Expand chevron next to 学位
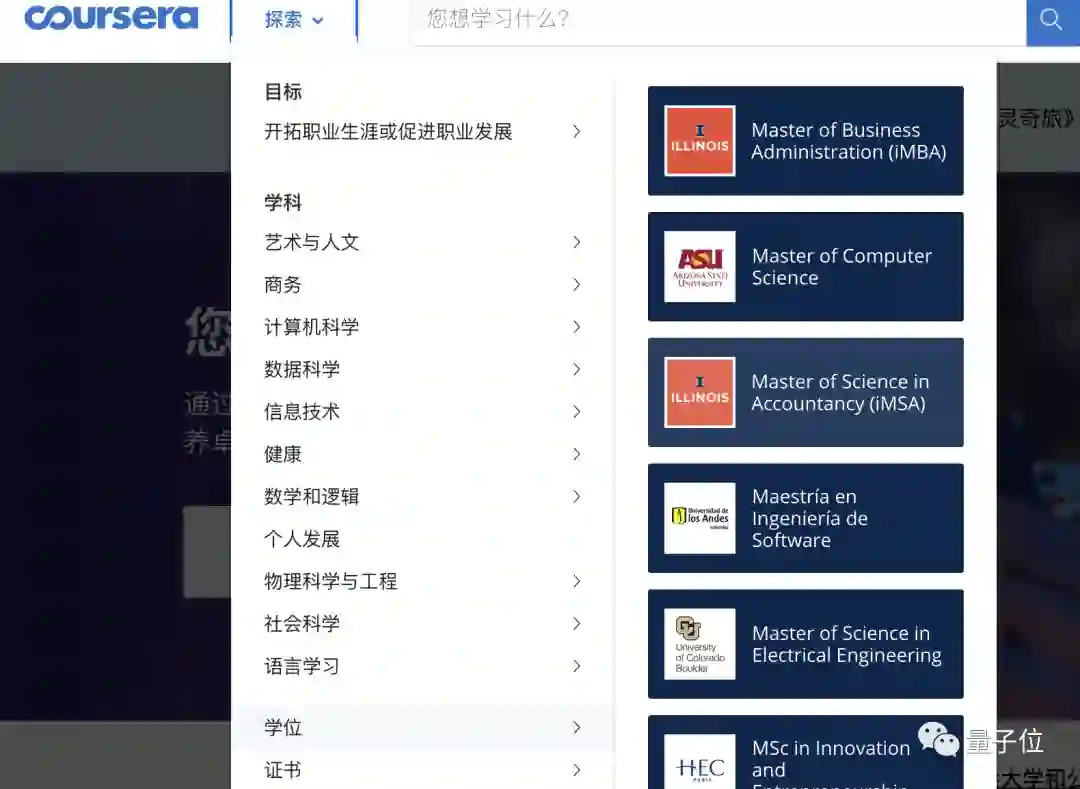This screenshot has width=1080, height=789. 577,728
